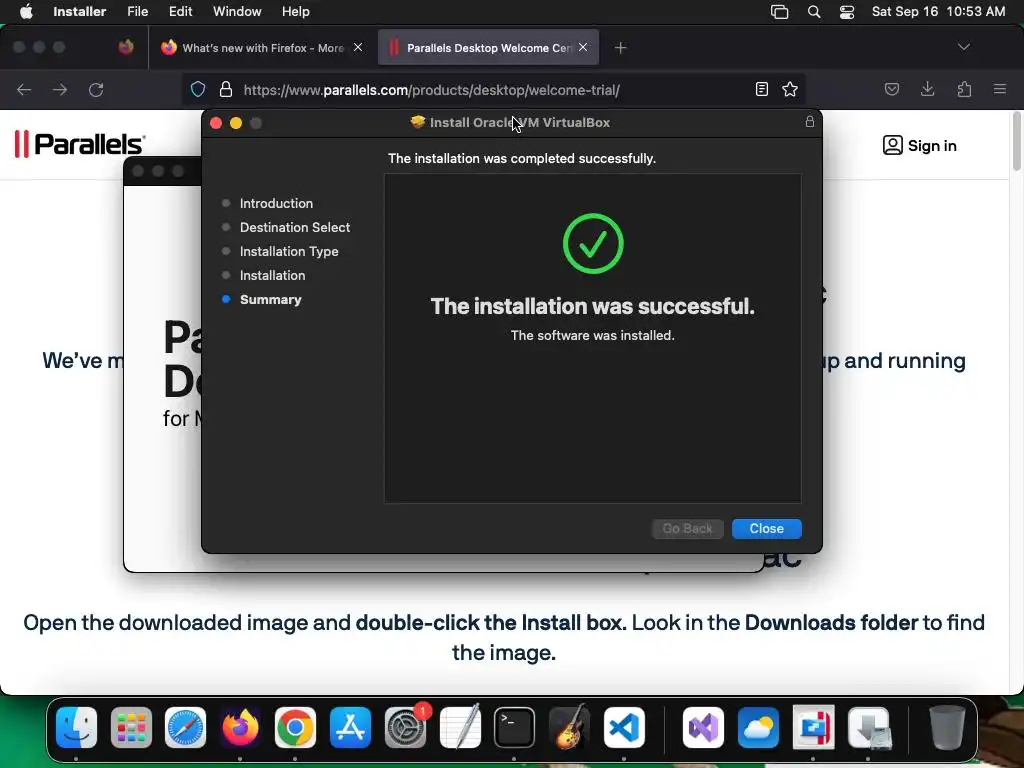Open the Firefox downloads panel
Screen dimensions: 1024x768
(x=927, y=89)
